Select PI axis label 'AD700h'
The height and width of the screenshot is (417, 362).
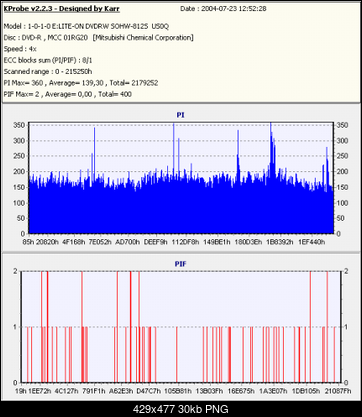pyautogui.click(x=128, y=242)
